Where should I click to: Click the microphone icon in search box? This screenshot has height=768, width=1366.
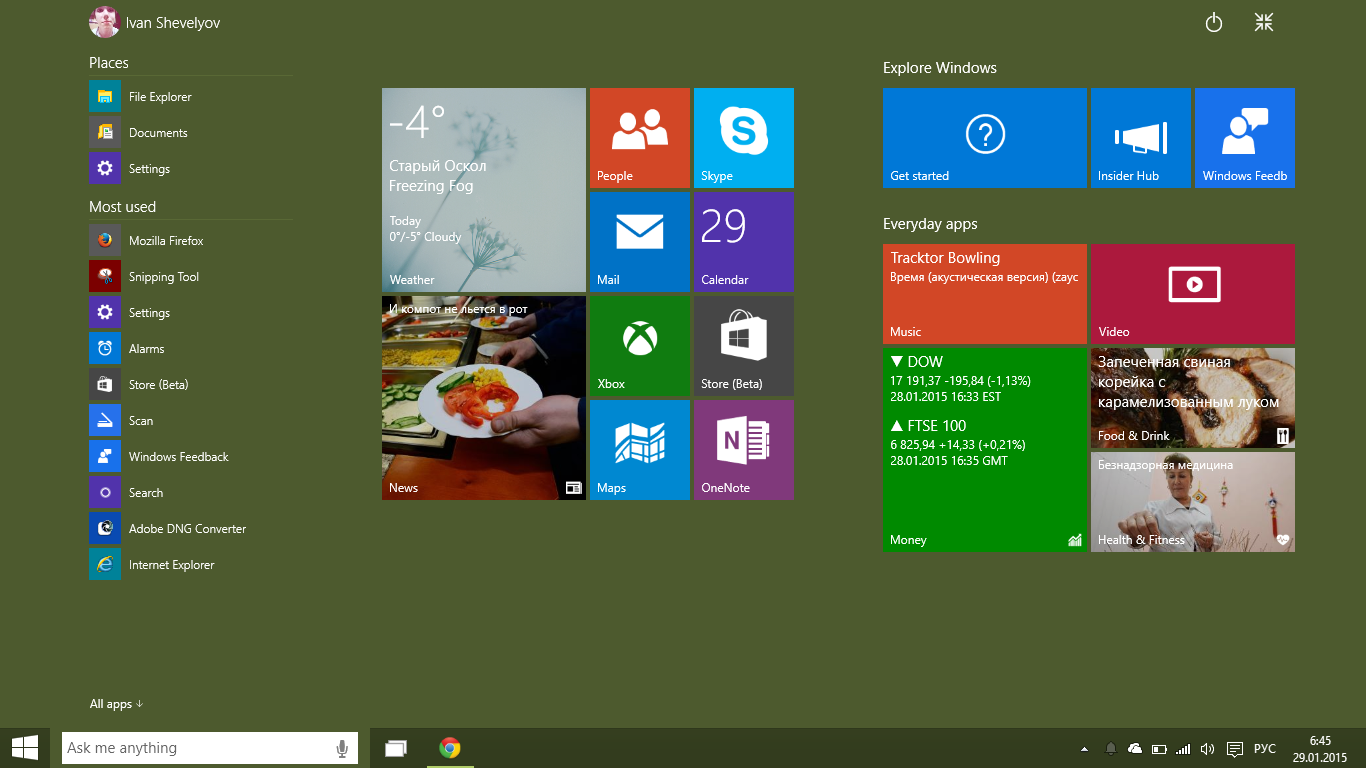click(342, 748)
